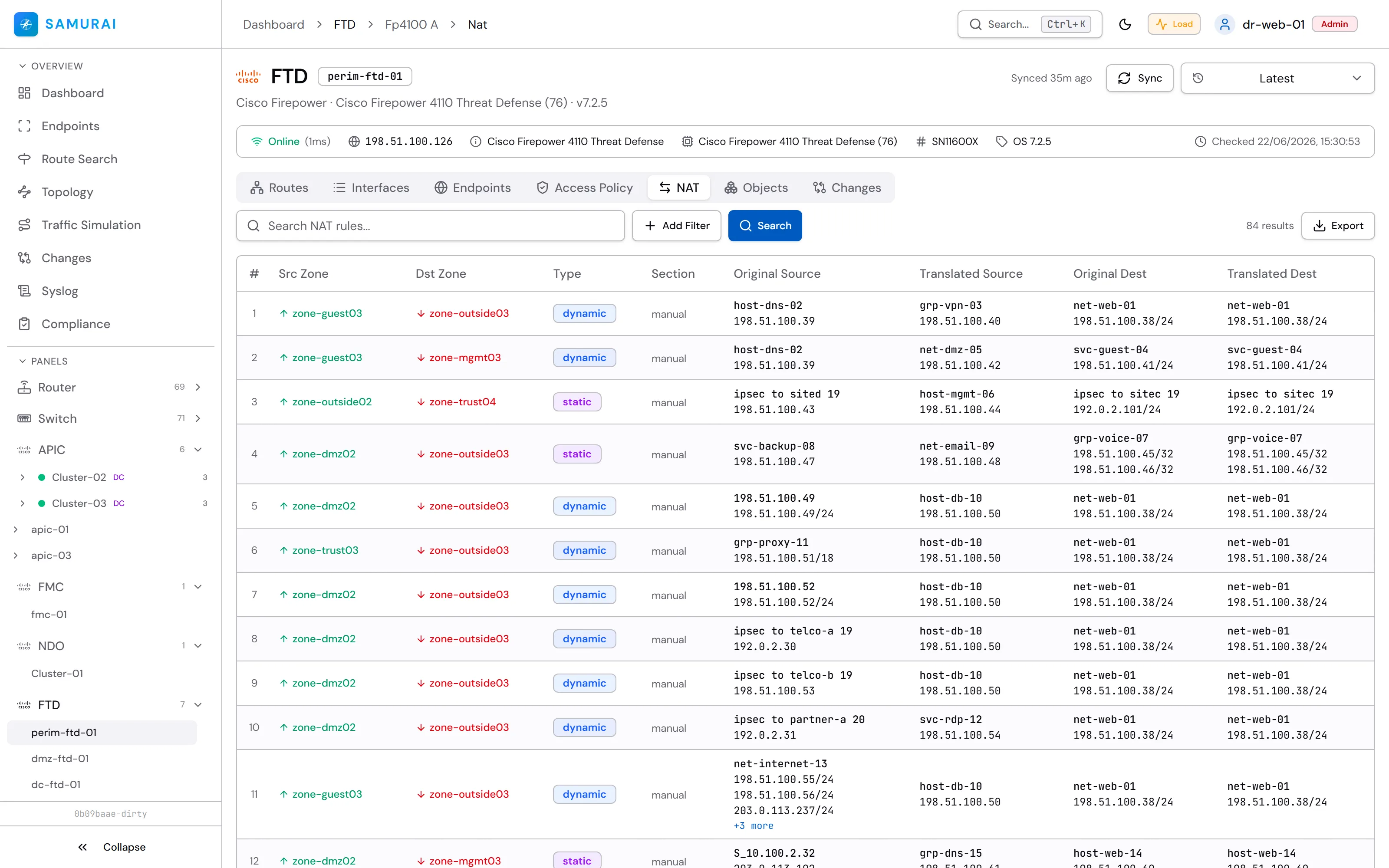Expand the apic-01 tree node

tap(16, 529)
